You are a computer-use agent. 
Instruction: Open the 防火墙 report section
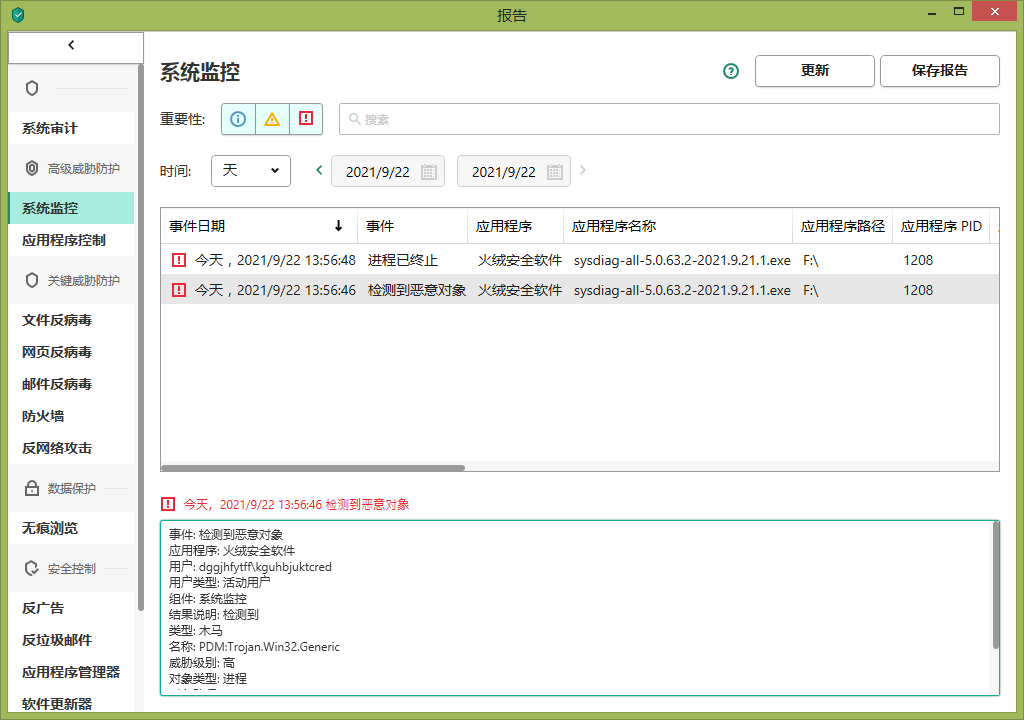click(42, 416)
